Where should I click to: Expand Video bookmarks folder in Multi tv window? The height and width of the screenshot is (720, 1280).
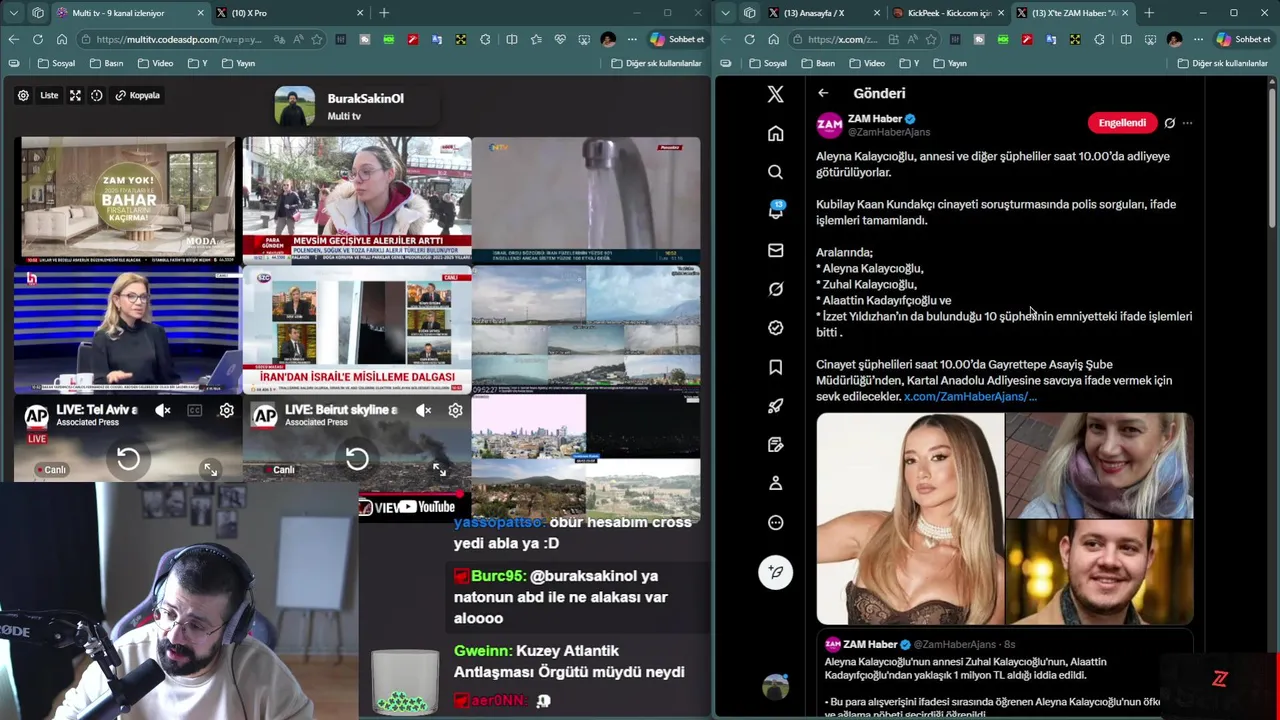point(156,63)
